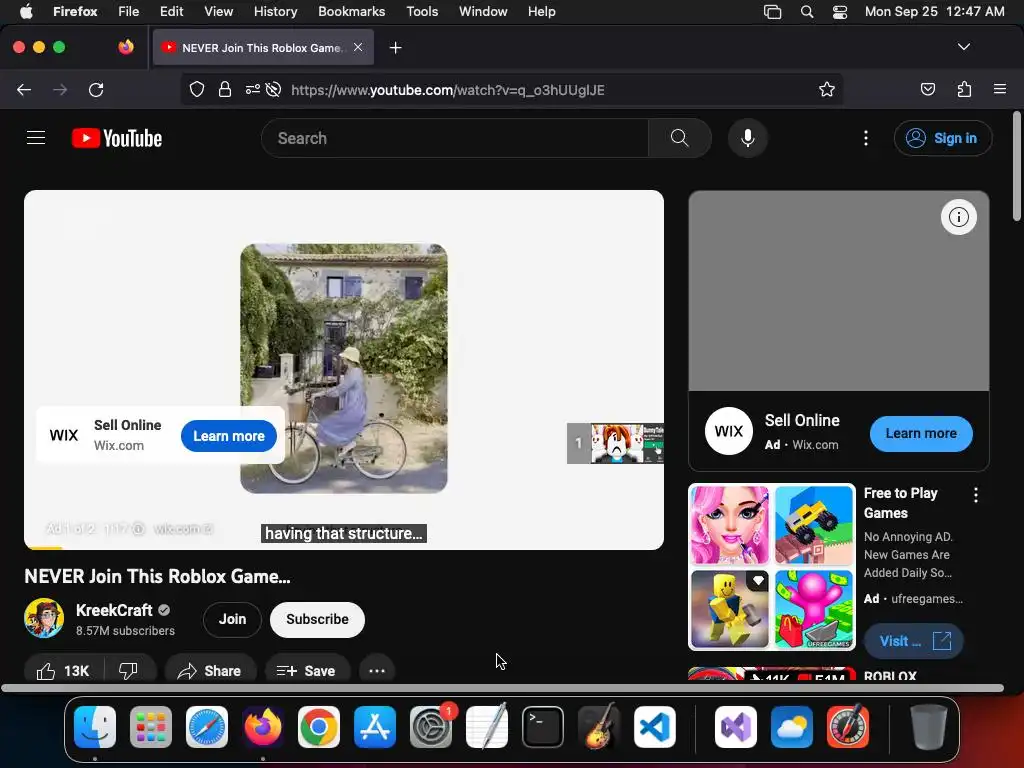Dislike the video
Image resolution: width=1024 pixels, height=768 pixels.
(129, 671)
